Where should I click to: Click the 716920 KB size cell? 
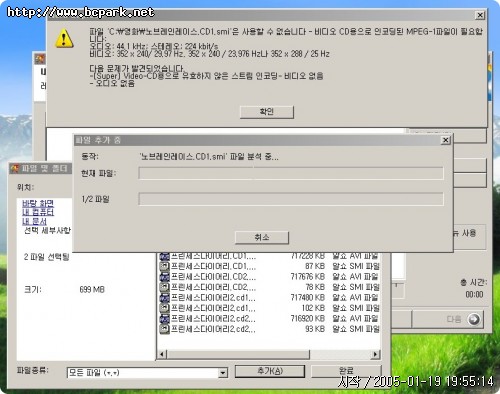pyautogui.click(x=307, y=319)
